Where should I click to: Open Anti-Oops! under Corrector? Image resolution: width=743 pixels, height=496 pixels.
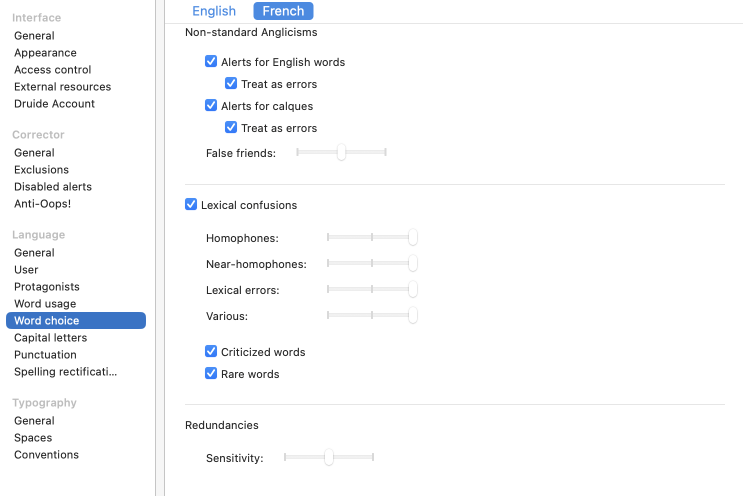[x=42, y=204]
